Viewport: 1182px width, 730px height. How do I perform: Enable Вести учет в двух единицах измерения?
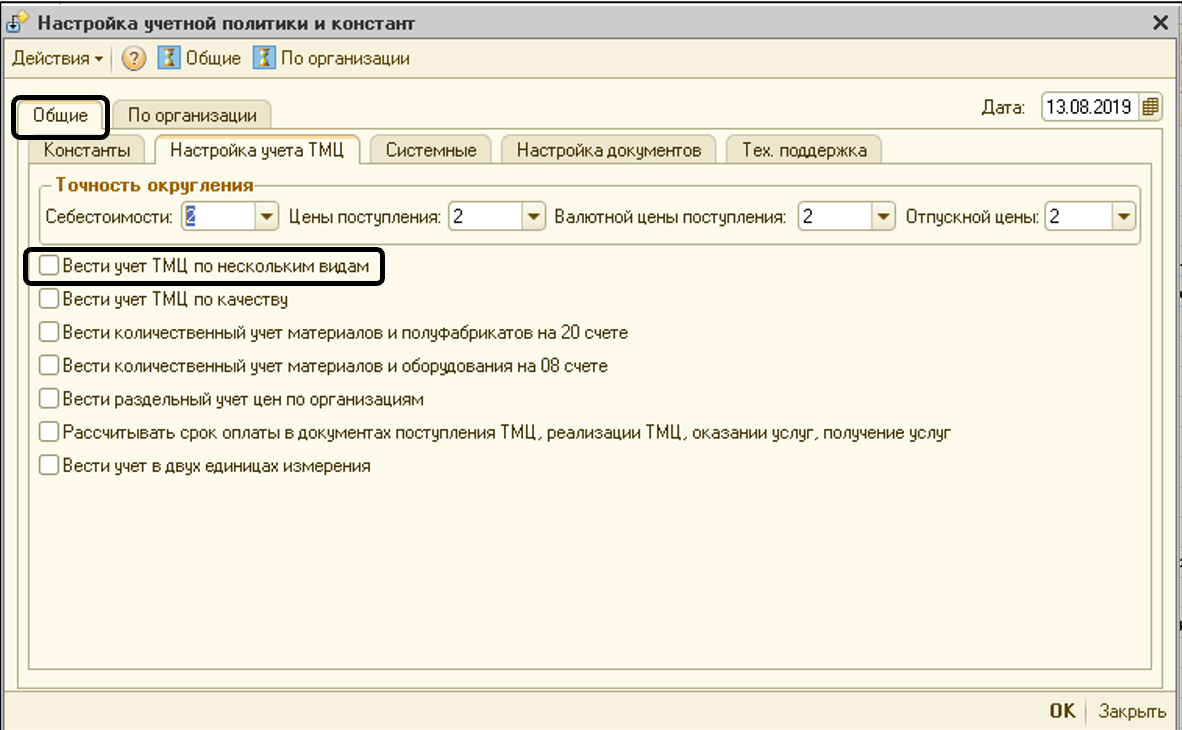coord(48,465)
